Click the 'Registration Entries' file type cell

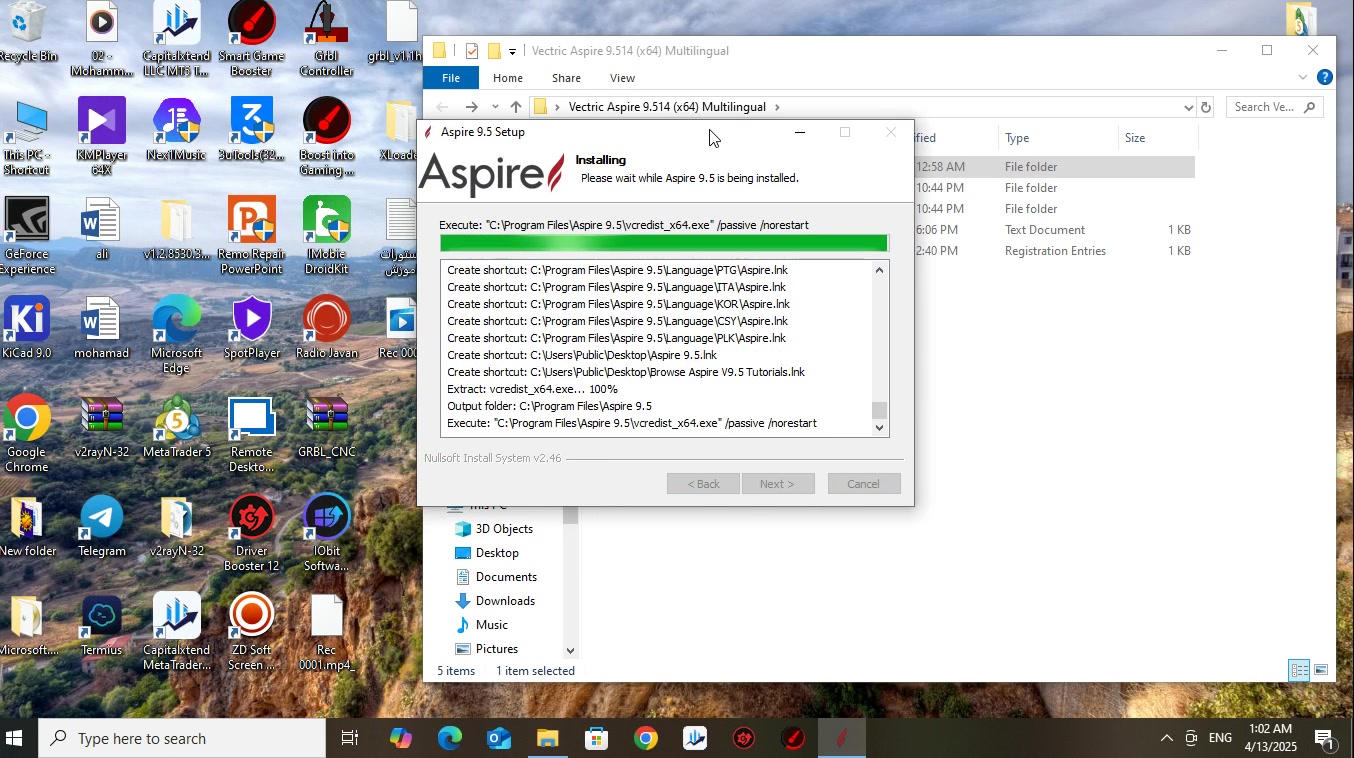pyautogui.click(x=1055, y=251)
